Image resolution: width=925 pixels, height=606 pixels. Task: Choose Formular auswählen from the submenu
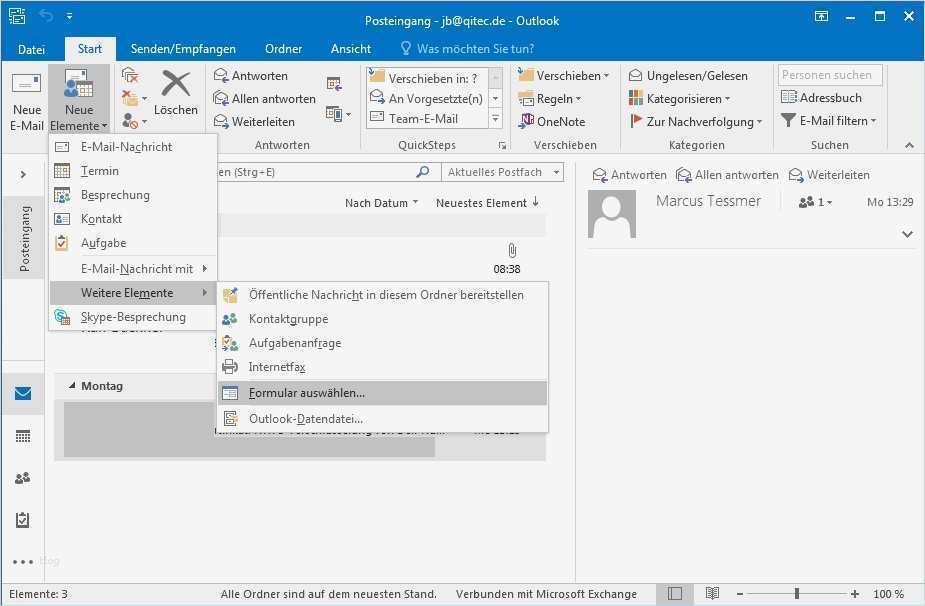306,392
